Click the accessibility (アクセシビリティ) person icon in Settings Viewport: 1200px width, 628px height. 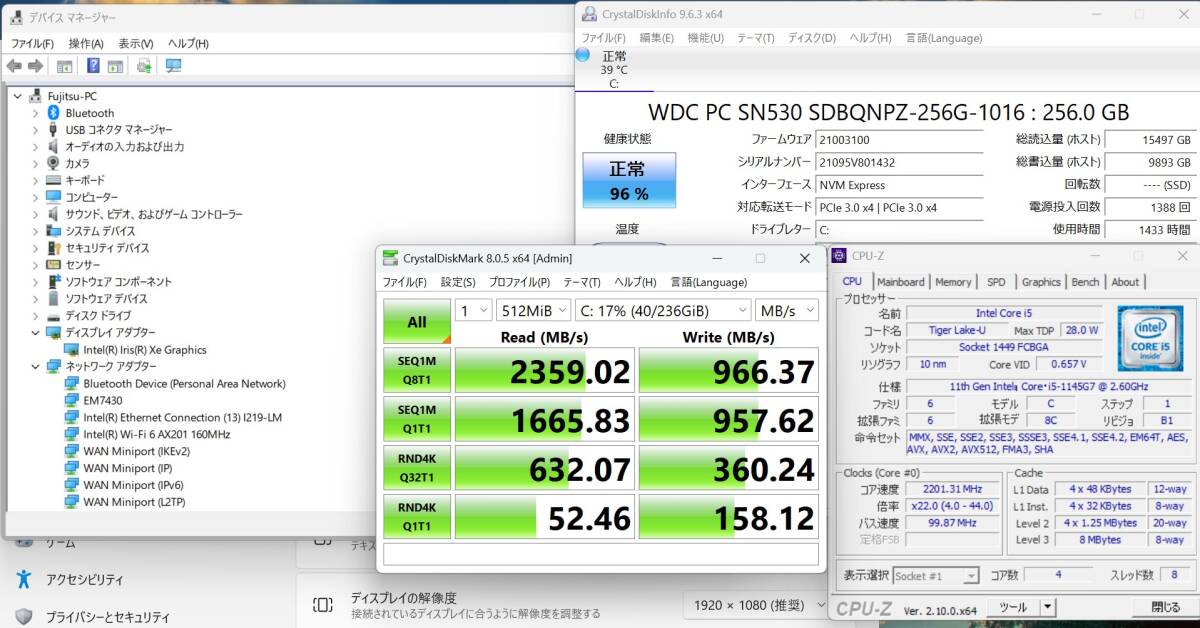24,579
